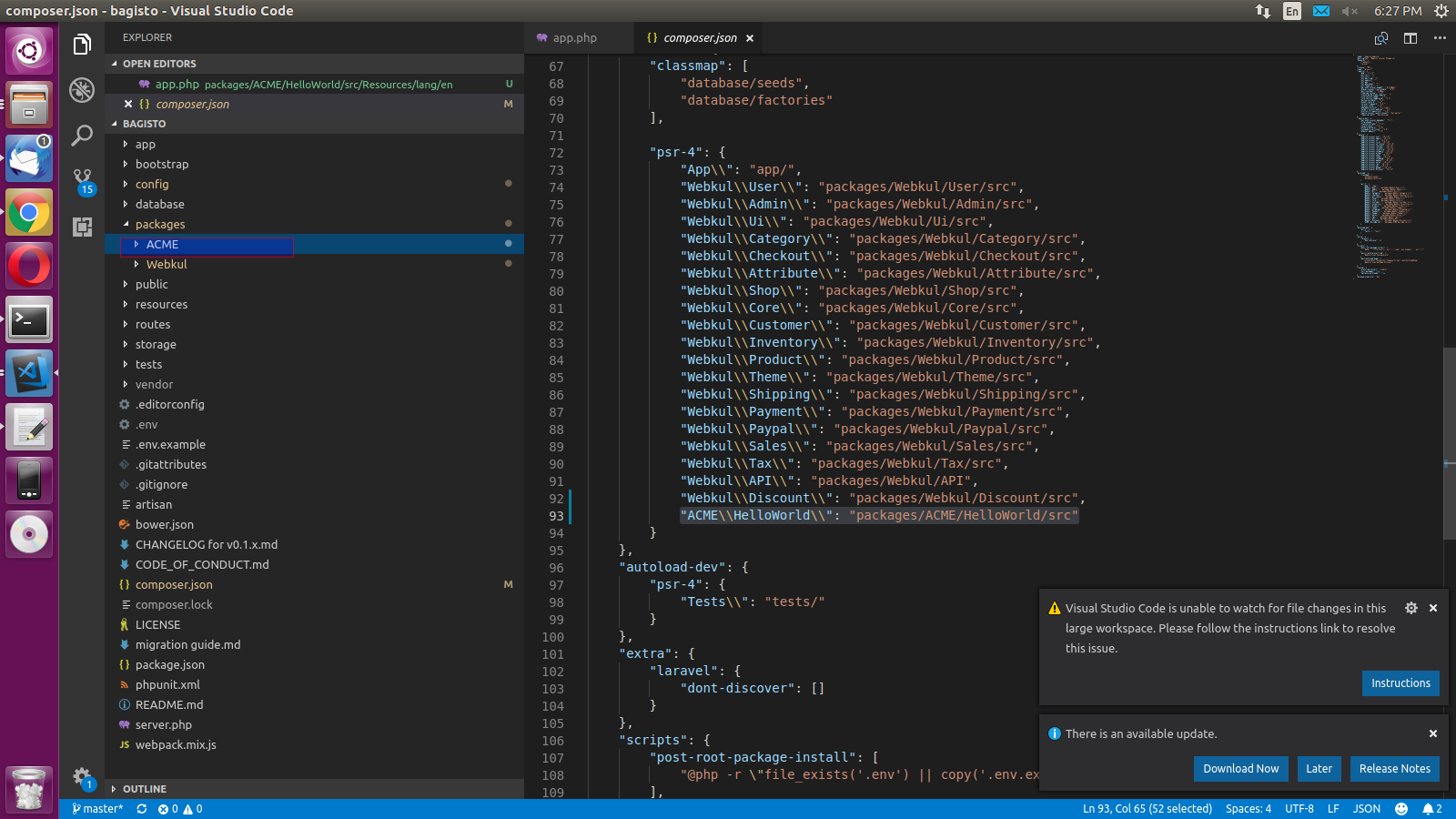
Task: Open app.php in the Open Editors list
Action: [x=314, y=84]
